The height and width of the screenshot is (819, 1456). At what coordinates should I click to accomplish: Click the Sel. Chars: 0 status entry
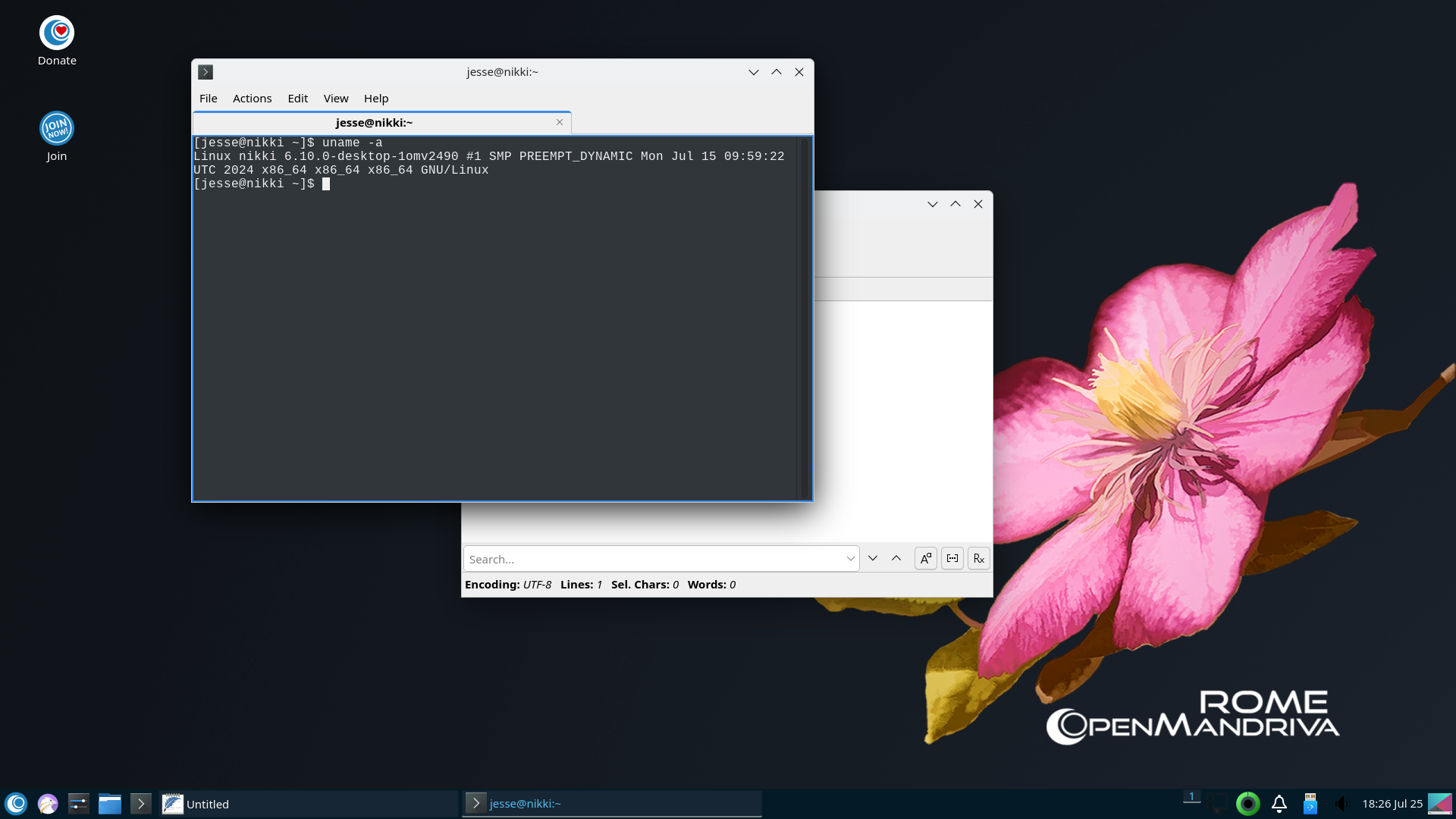pos(645,585)
